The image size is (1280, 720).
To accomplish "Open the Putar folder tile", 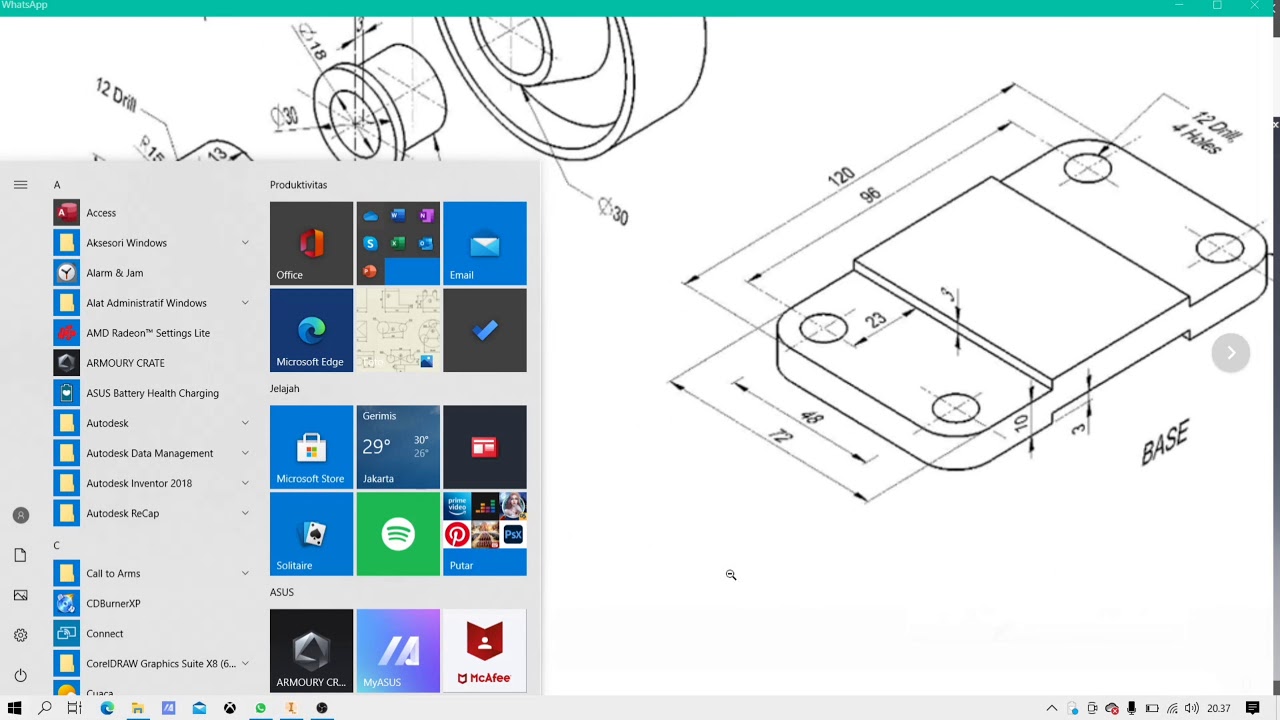I will (485, 534).
